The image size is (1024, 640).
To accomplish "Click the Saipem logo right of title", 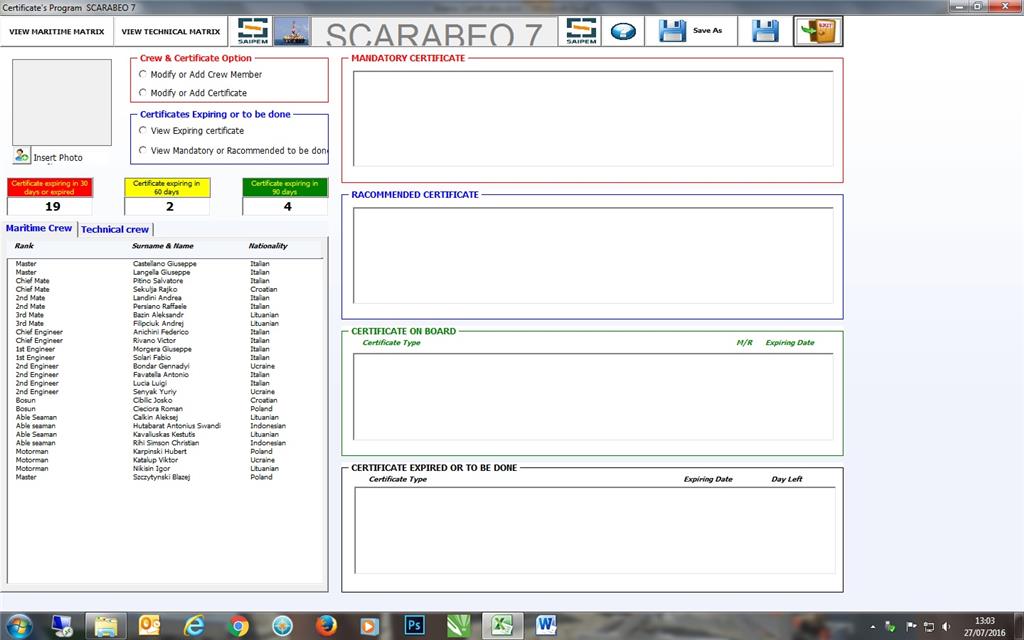I will [581, 31].
